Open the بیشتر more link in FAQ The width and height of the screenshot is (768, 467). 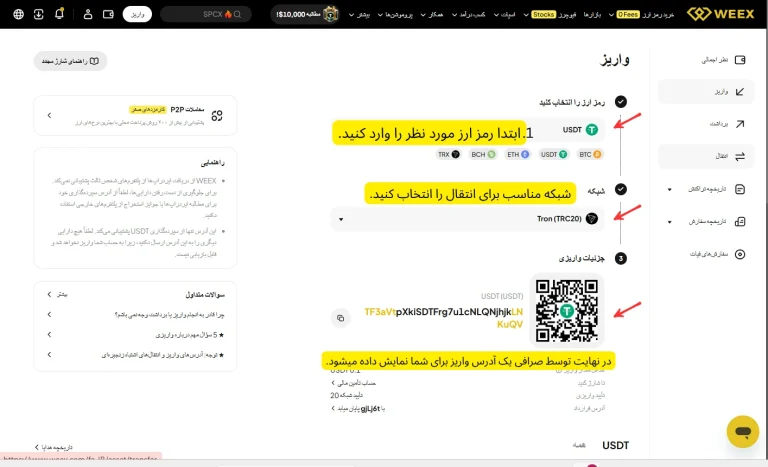(57, 294)
